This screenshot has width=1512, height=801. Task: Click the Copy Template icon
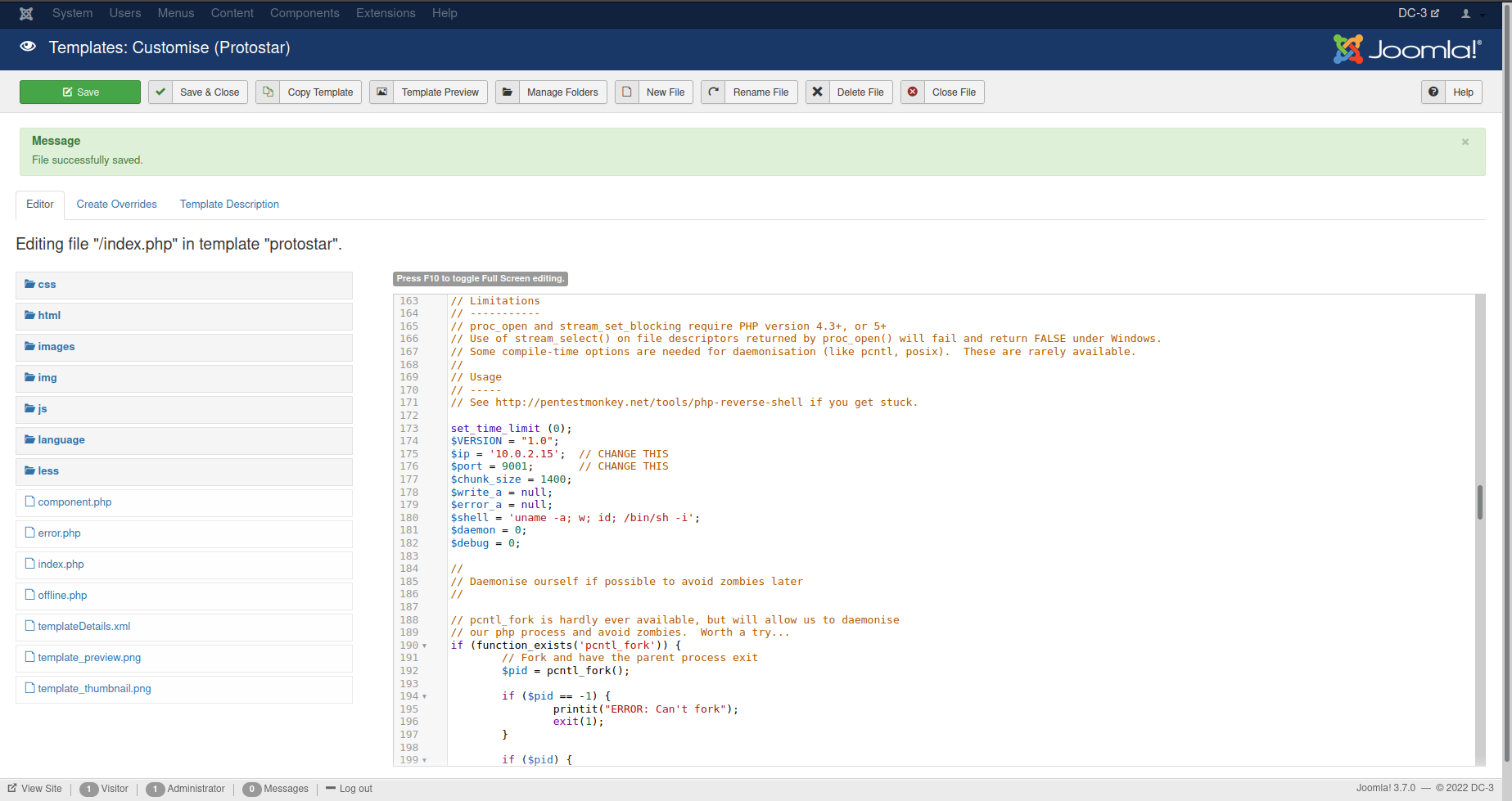(x=268, y=92)
